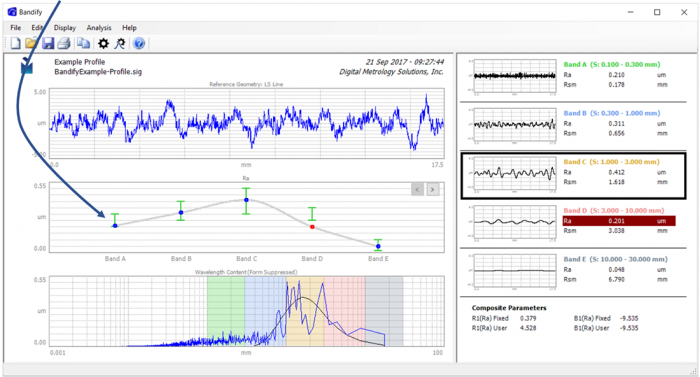Image resolution: width=700 pixels, height=377 pixels.
Task: Click Band D axis label
Action: click(312, 259)
